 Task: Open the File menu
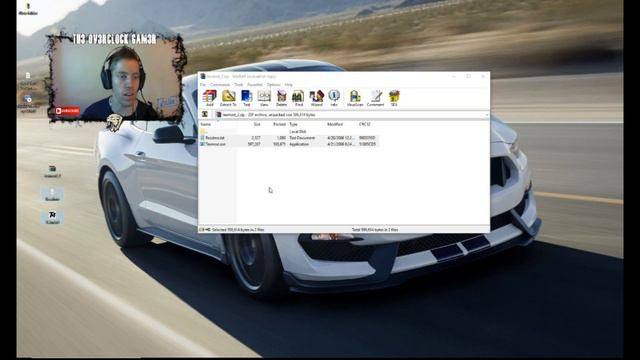[202, 84]
